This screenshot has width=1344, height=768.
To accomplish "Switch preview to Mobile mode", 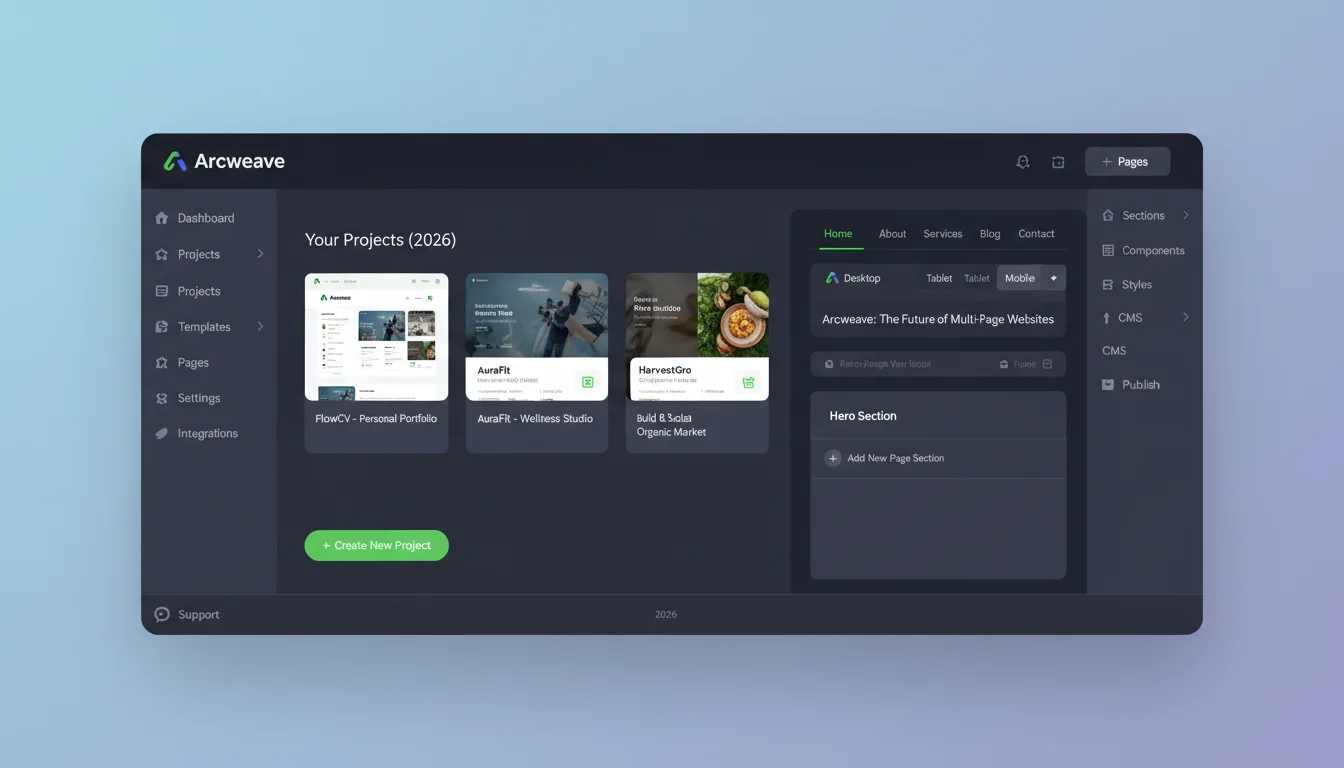I will [x=1019, y=278].
